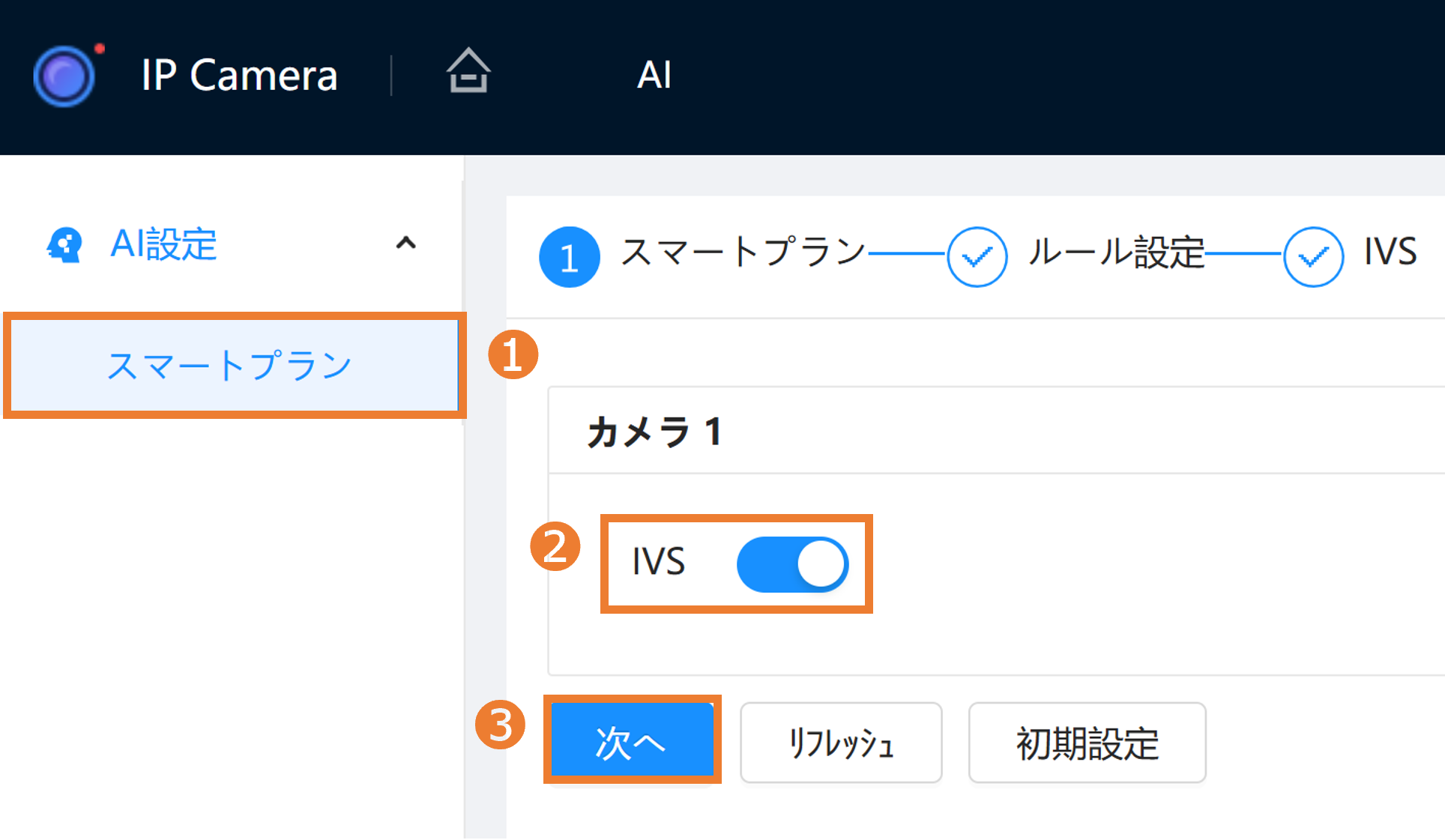The width and height of the screenshot is (1445, 840).
Task: Collapse the AI設定 menu chevron
Action: [405, 243]
